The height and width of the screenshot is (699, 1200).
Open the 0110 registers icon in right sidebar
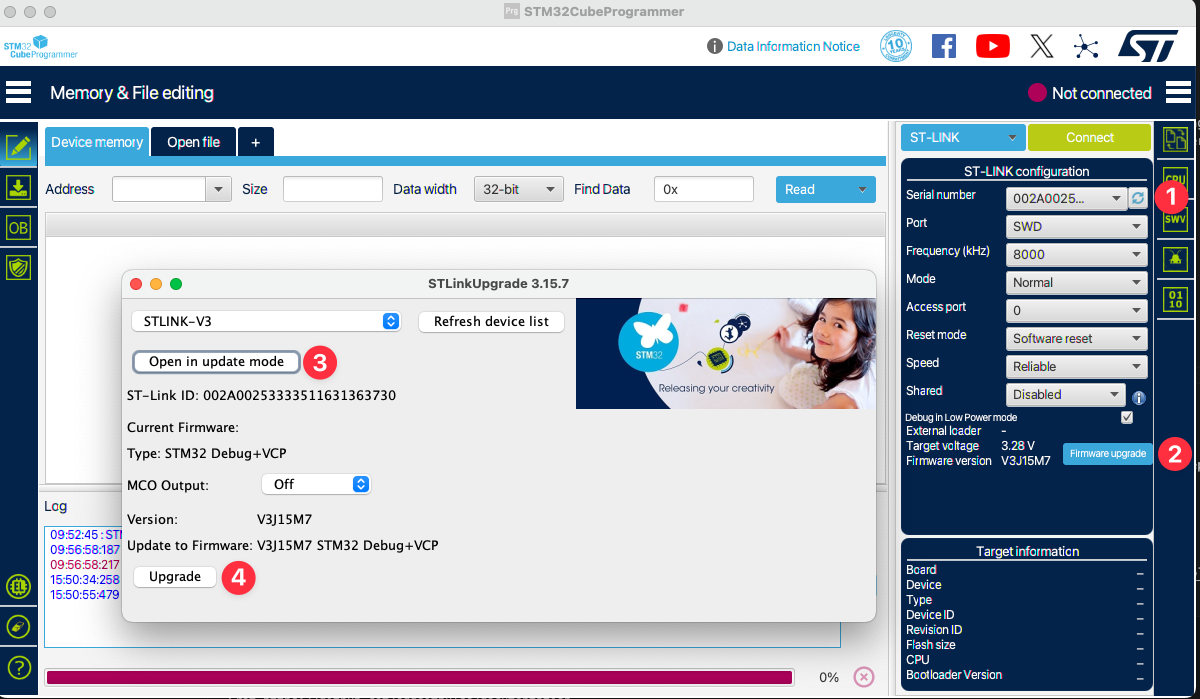[1175, 299]
